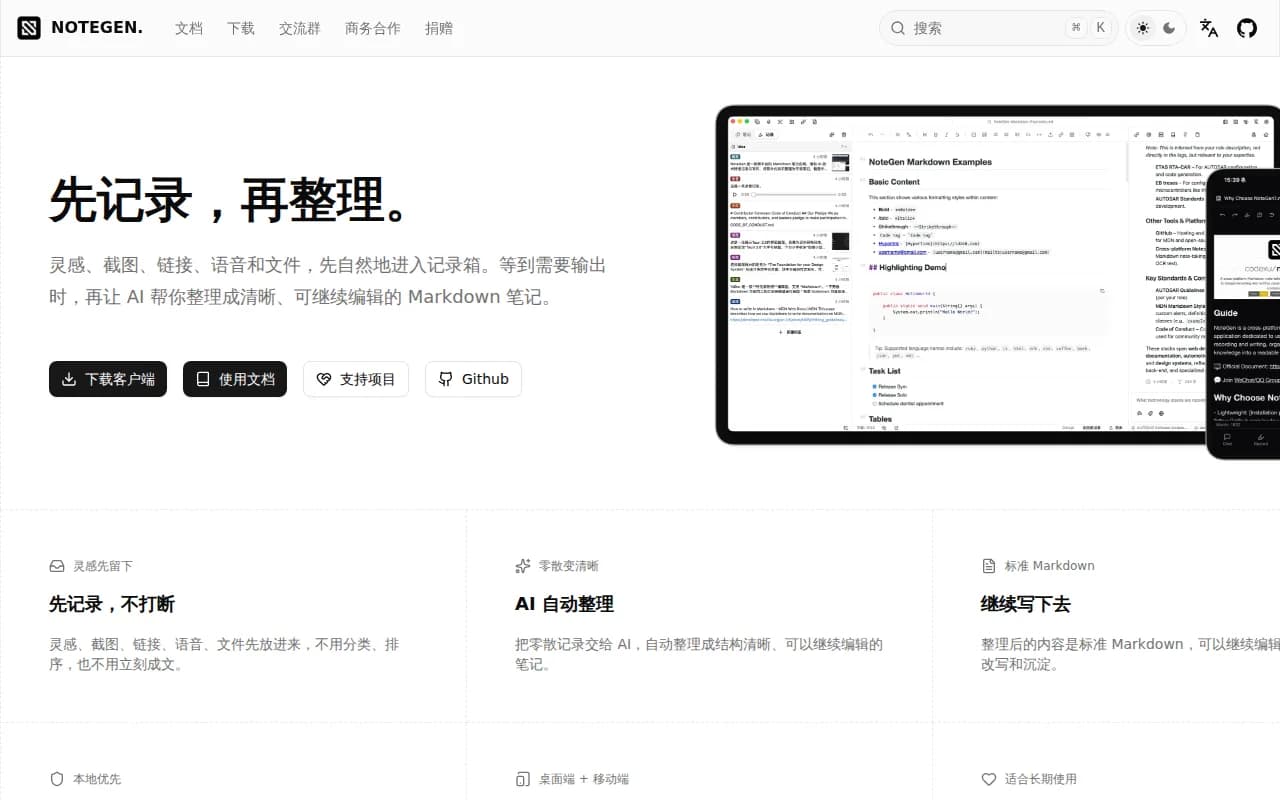
Task: Click the K key badge in search
Action: (x=1100, y=28)
